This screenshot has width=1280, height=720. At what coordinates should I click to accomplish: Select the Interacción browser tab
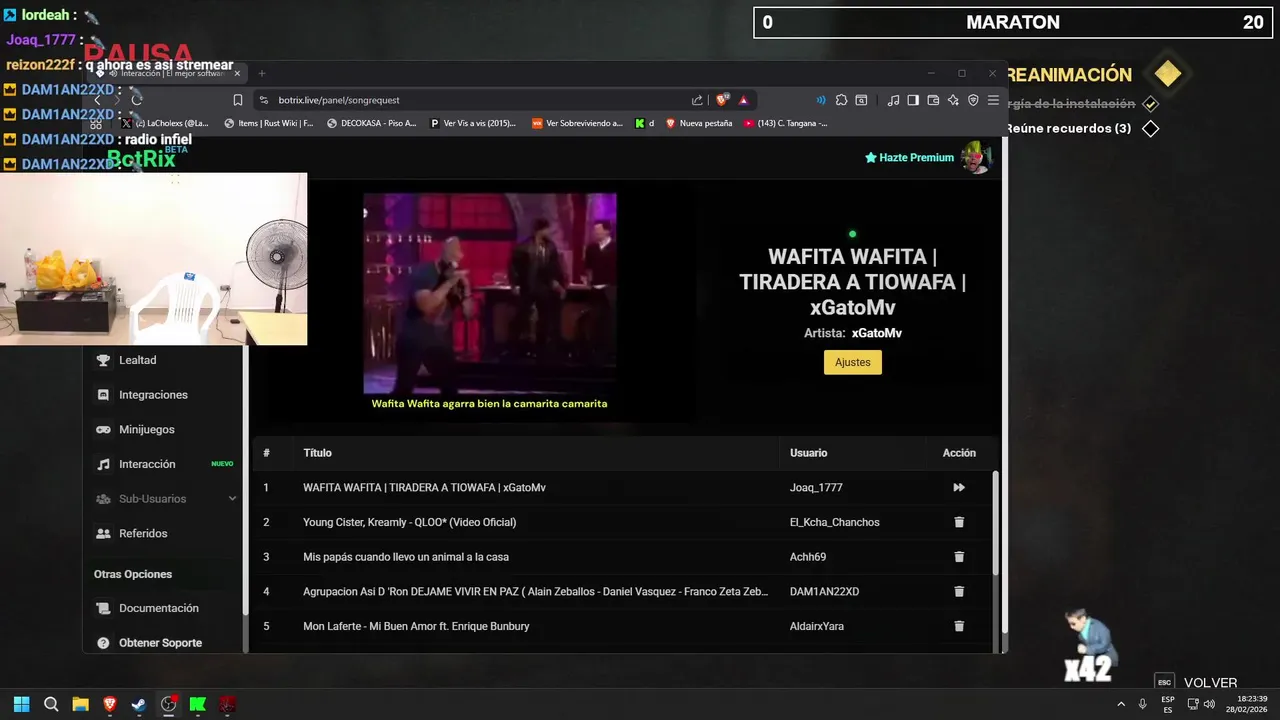(170, 73)
